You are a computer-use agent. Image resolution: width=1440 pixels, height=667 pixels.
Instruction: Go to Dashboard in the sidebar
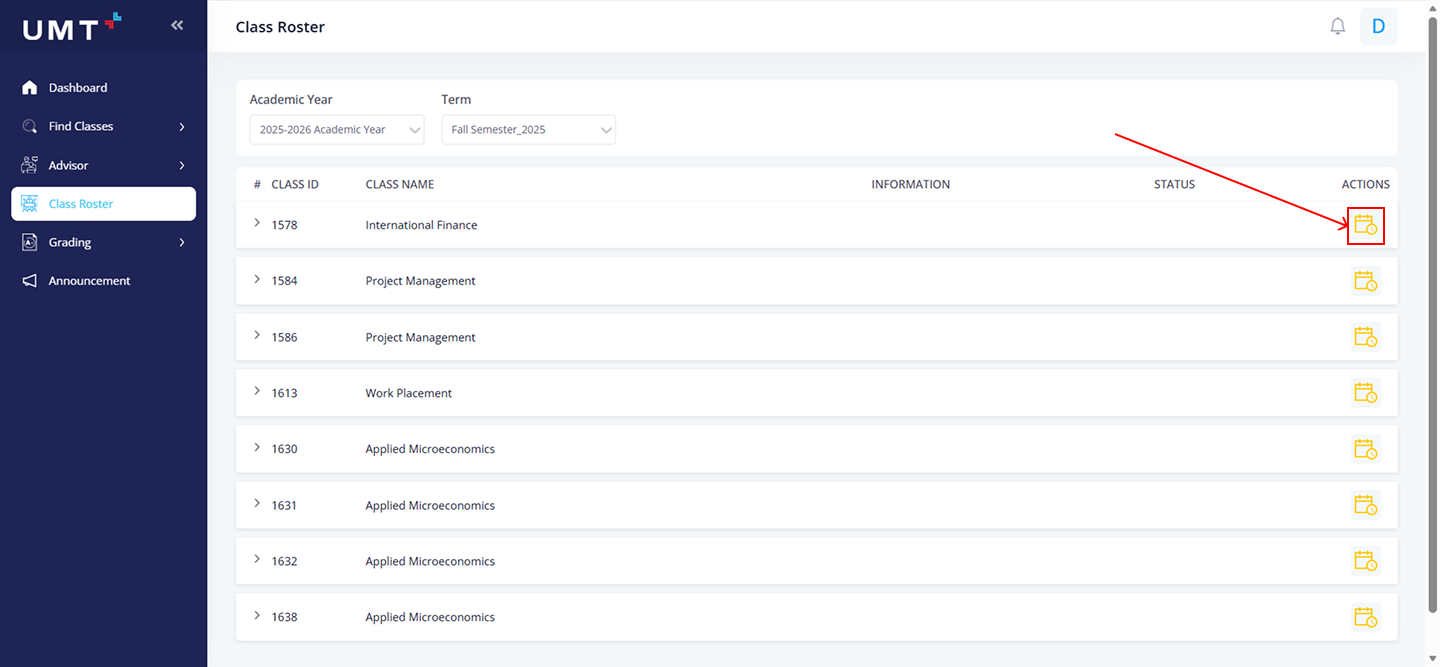point(78,88)
